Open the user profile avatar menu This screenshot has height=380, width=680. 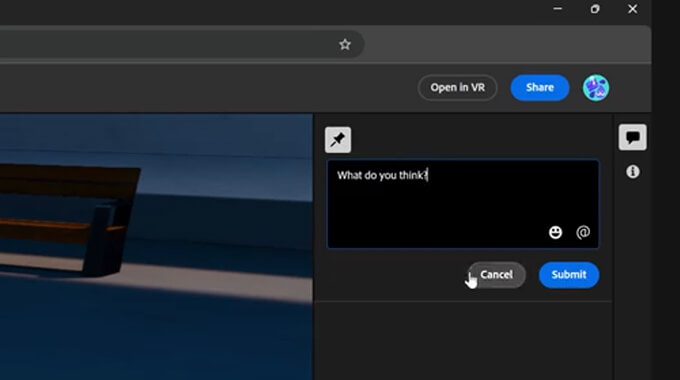pyautogui.click(x=596, y=88)
